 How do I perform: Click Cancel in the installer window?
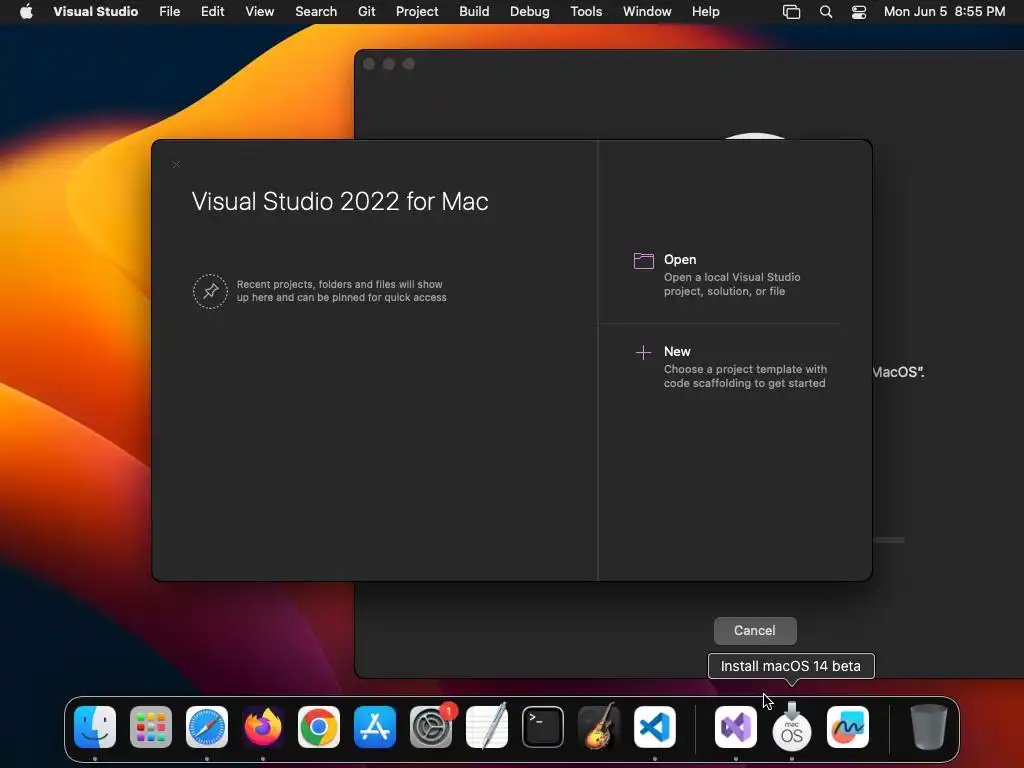pos(755,630)
